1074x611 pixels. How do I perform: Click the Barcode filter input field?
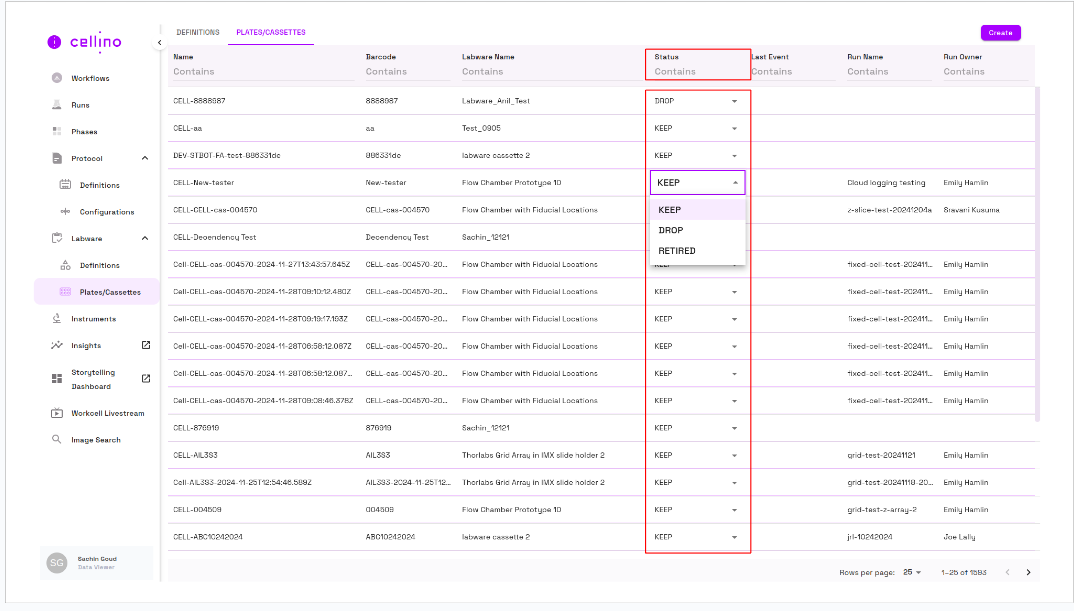point(405,72)
